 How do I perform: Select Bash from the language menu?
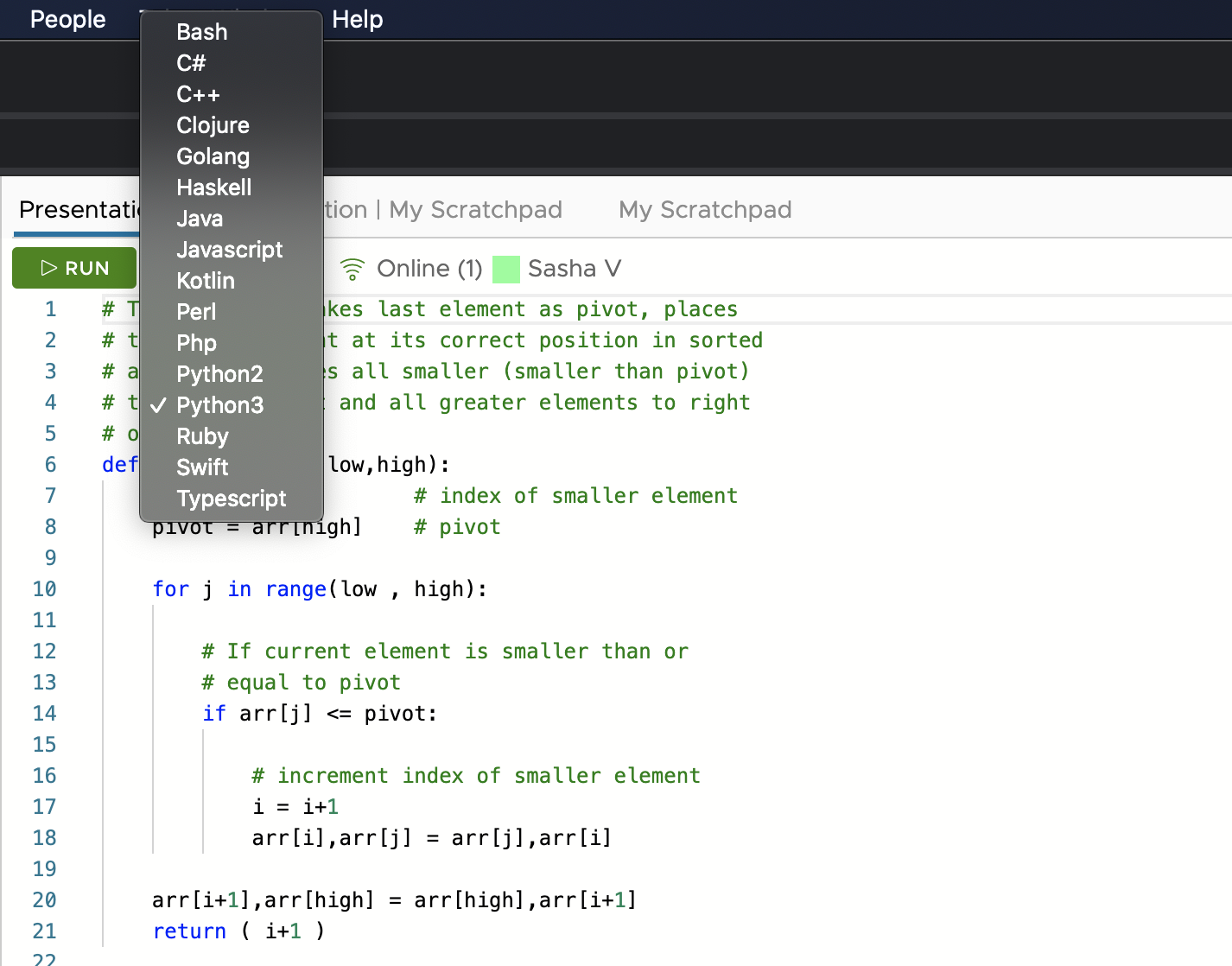(x=201, y=32)
